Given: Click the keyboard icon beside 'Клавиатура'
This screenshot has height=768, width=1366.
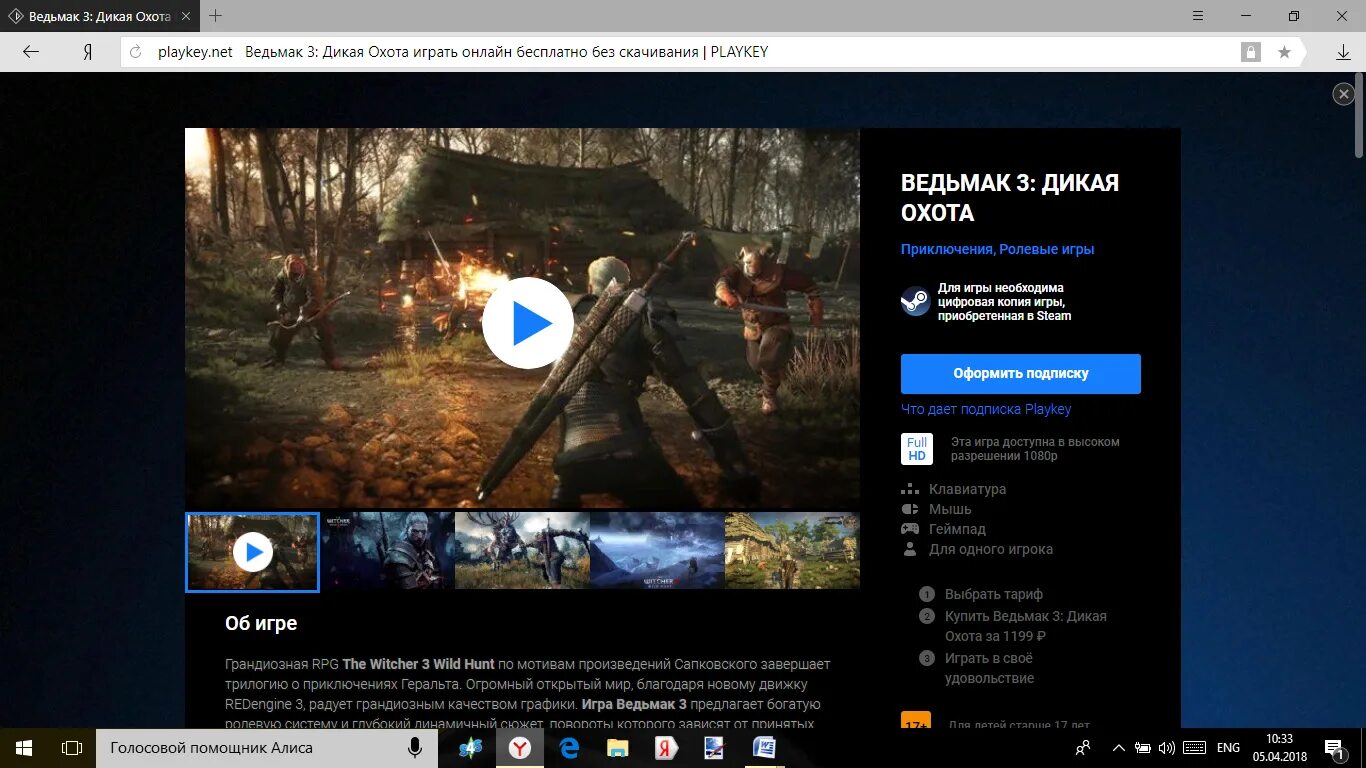Looking at the screenshot, I should 910,489.
